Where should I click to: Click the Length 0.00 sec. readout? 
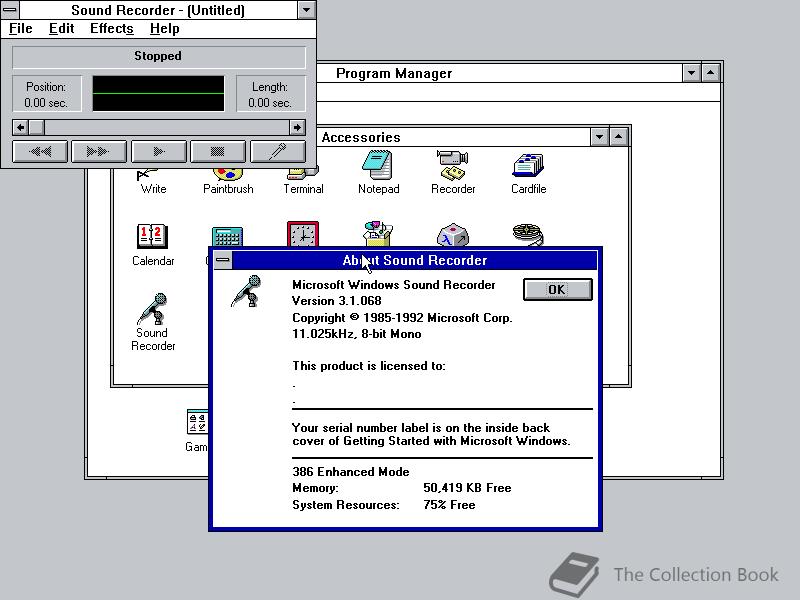(x=270, y=94)
